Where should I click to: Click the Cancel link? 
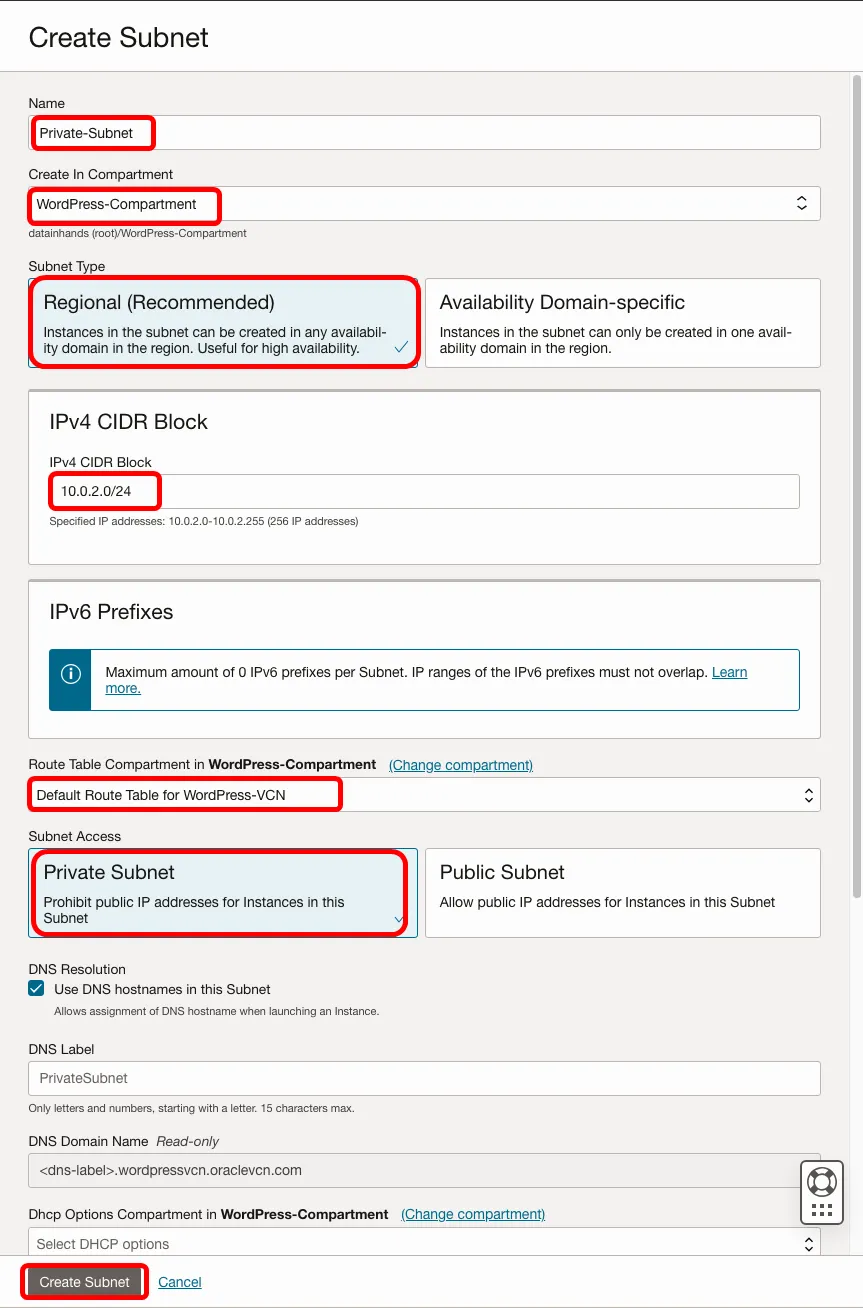(x=180, y=1282)
